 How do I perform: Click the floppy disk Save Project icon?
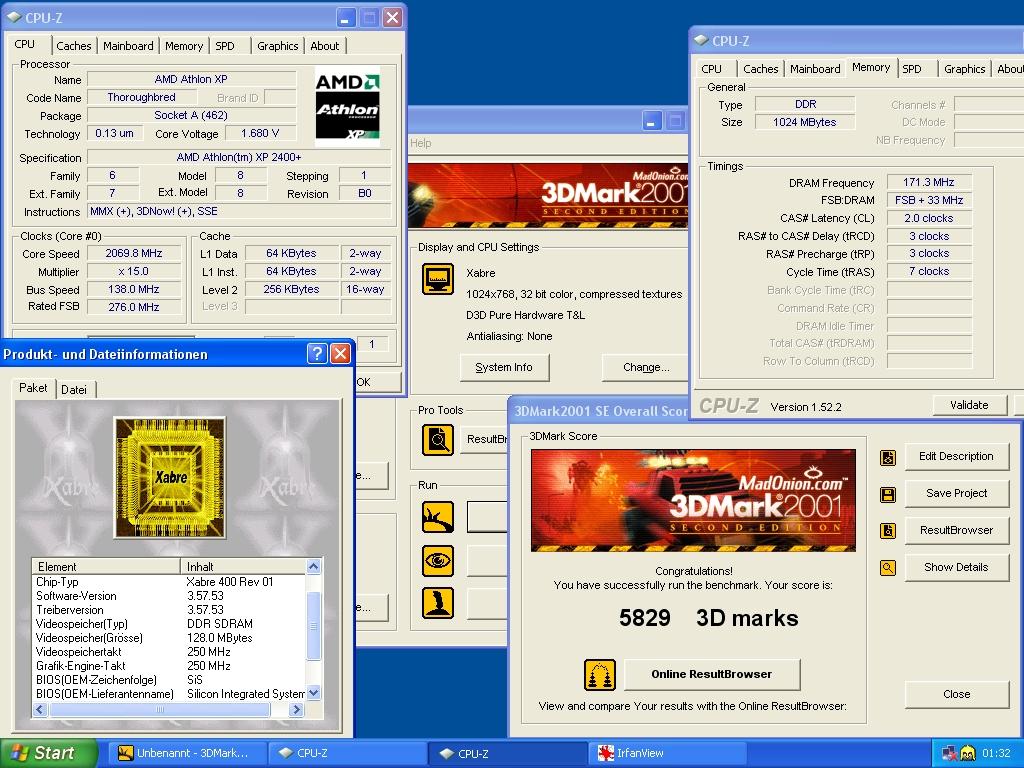pyautogui.click(x=888, y=494)
